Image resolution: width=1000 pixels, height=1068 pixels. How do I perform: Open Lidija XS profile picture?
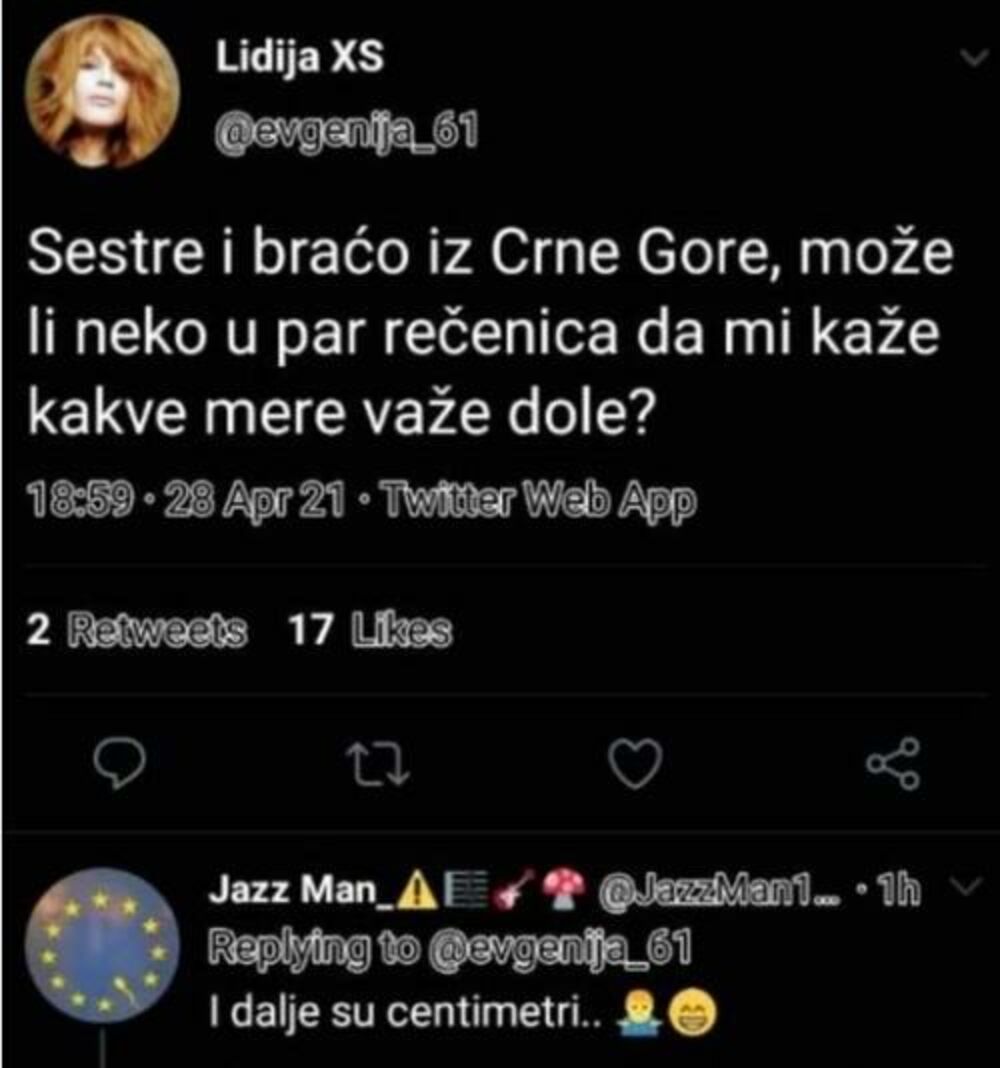[102, 92]
